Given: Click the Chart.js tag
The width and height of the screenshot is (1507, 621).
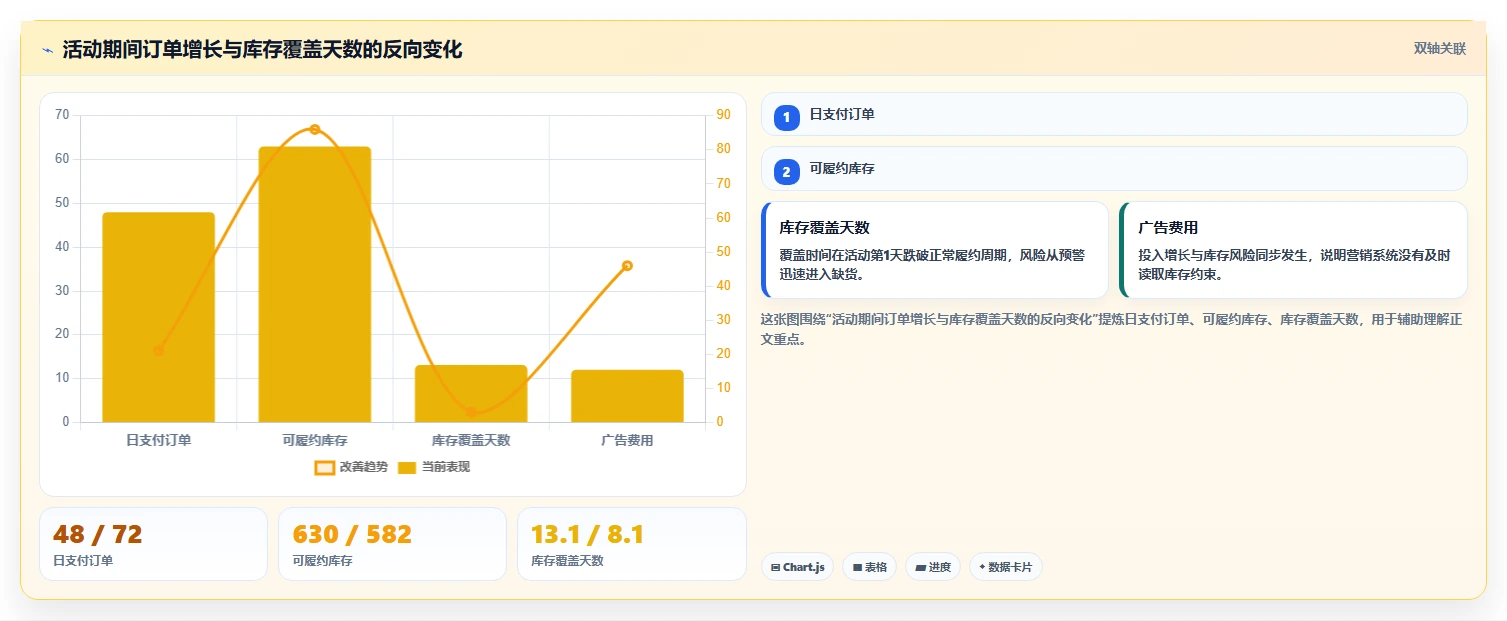Looking at the screenshot, I should [797, 567].
